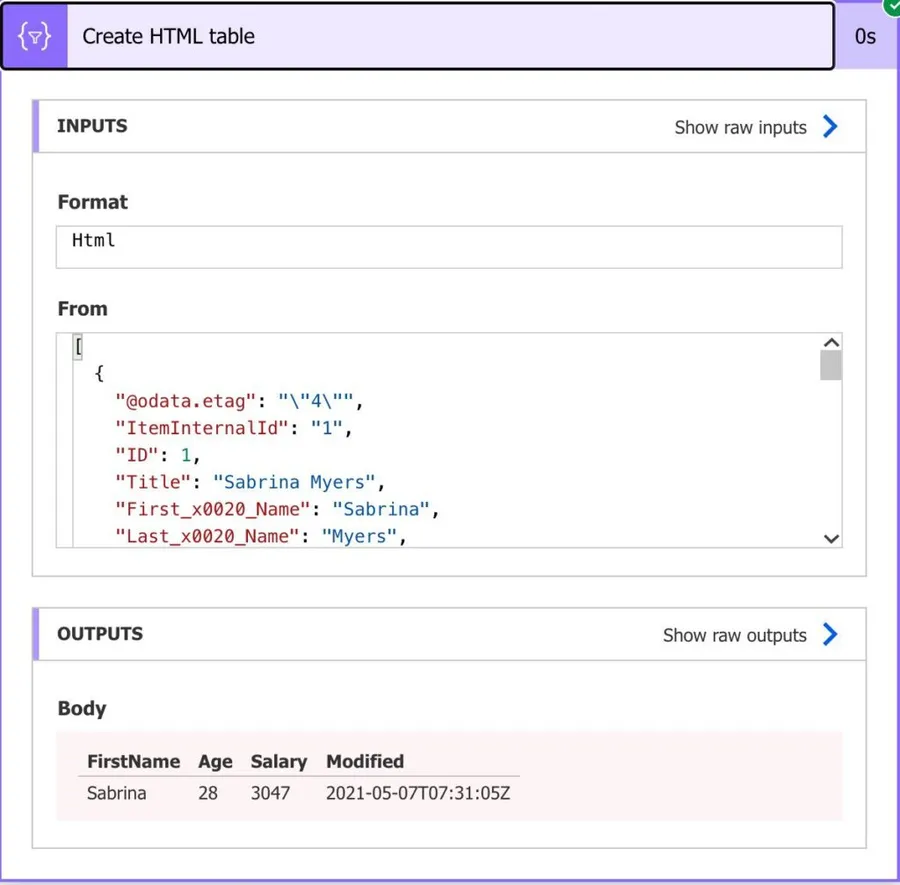Select the FirstName column header in Body table
The image size is (900, 885).
133,762
